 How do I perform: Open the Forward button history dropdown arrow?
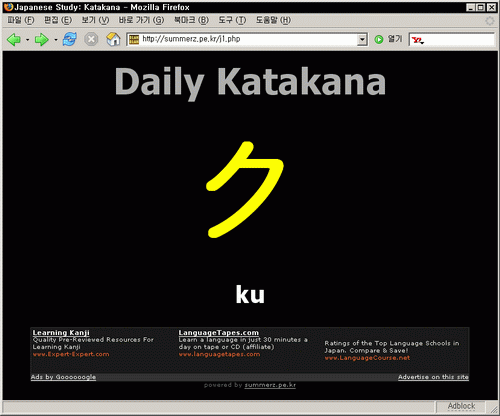[56, 40]
